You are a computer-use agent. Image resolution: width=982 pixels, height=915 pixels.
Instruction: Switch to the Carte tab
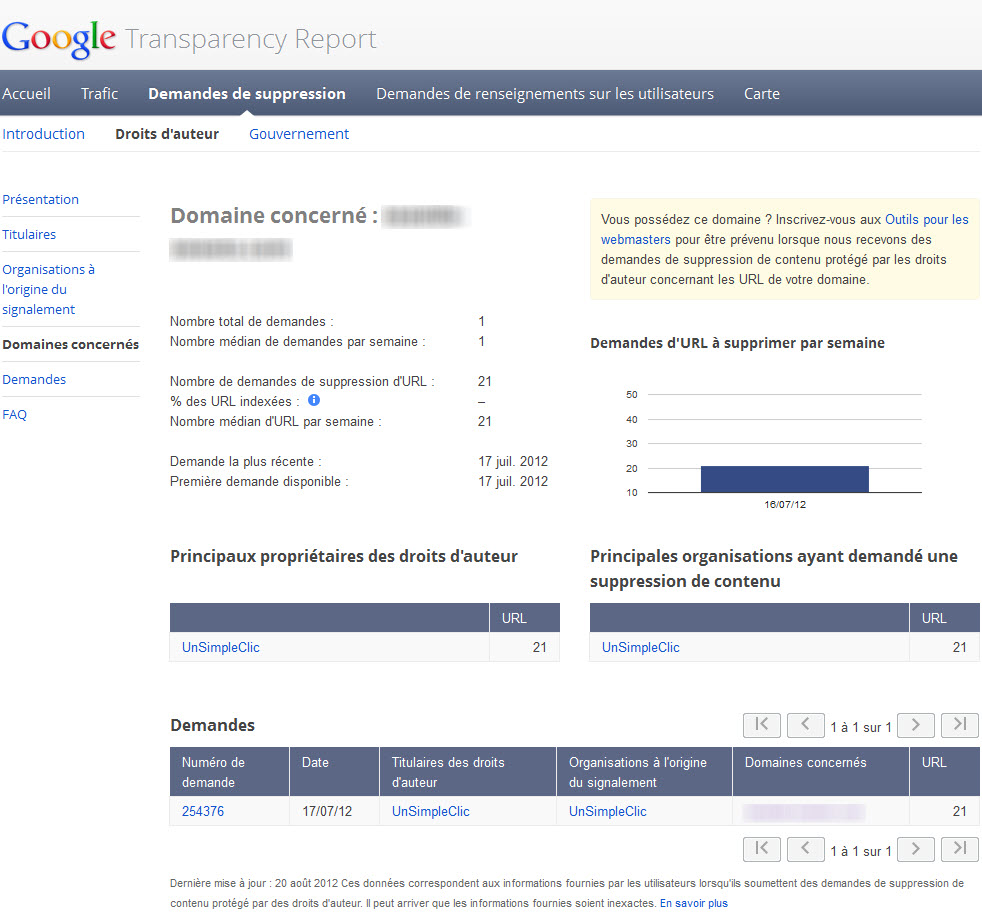click(x=761, y=94)
